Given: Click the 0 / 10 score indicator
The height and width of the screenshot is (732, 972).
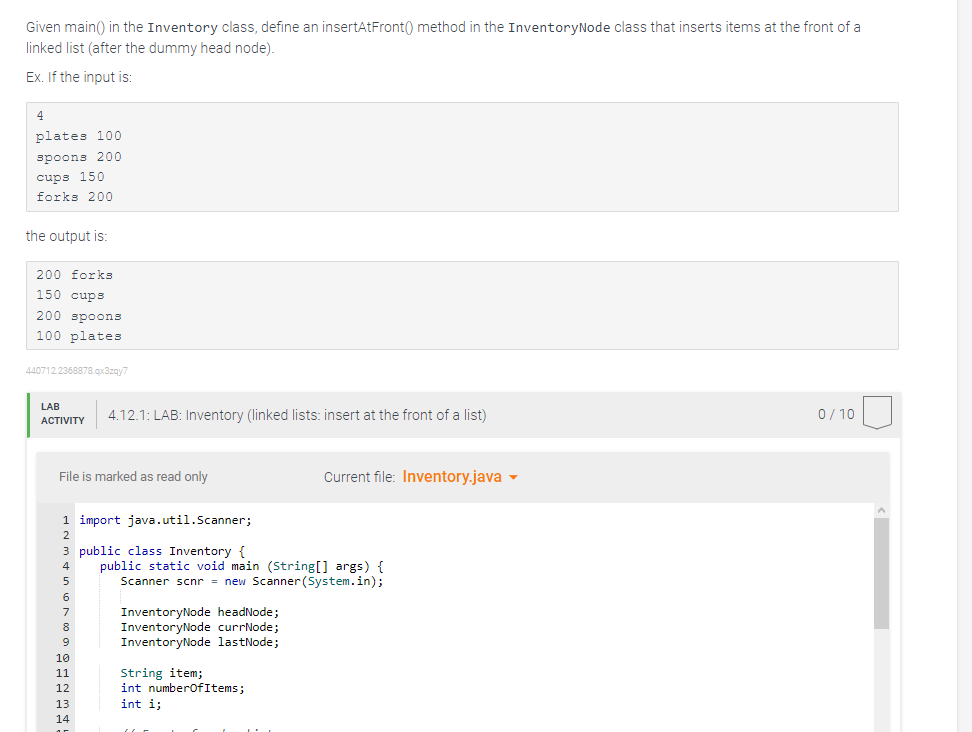Looking at the screenshot, I should (x=835, y=414).
